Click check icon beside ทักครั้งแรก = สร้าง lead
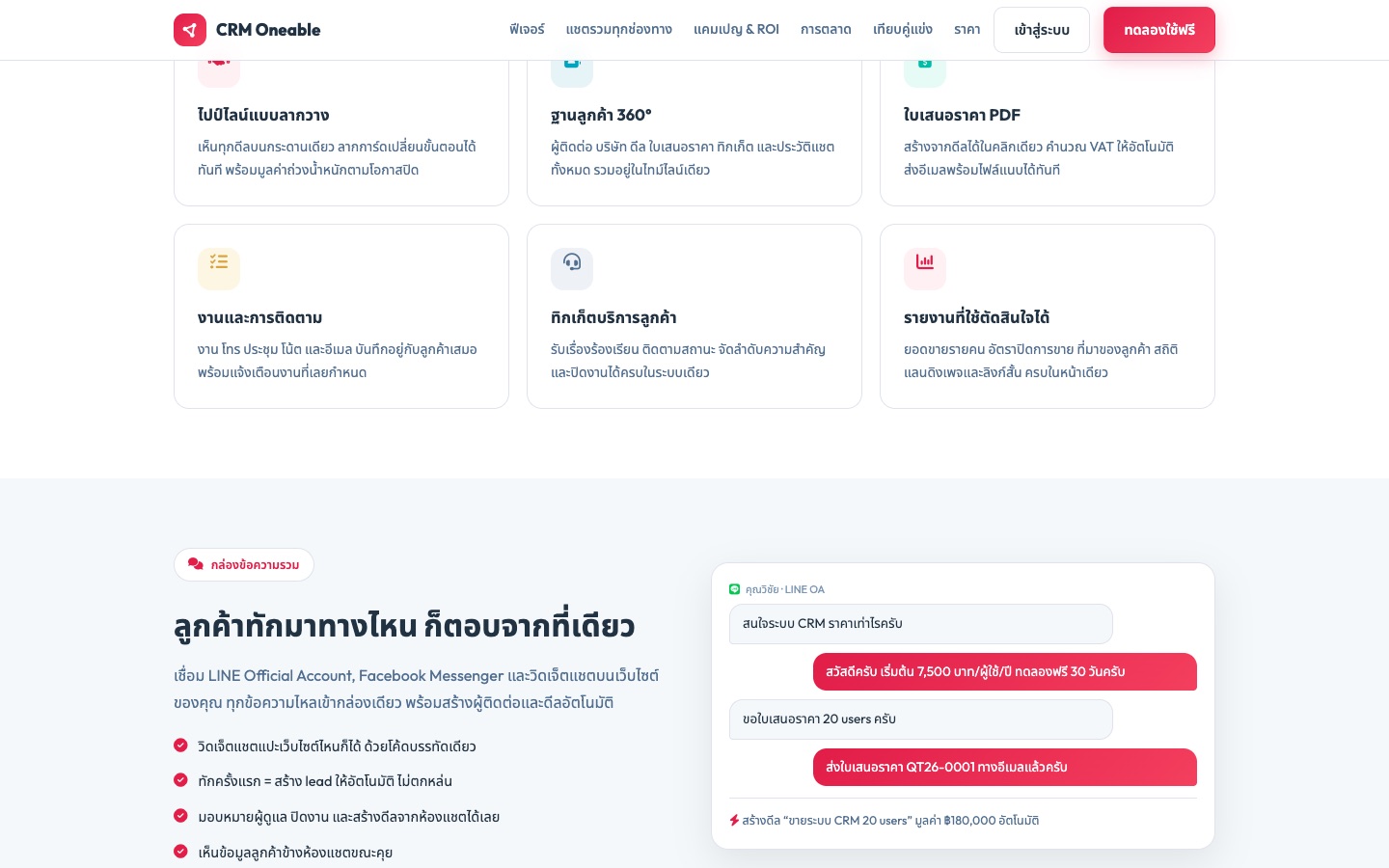The height and width of the screenshot is (868, 1389). click(x=180, y=779)
